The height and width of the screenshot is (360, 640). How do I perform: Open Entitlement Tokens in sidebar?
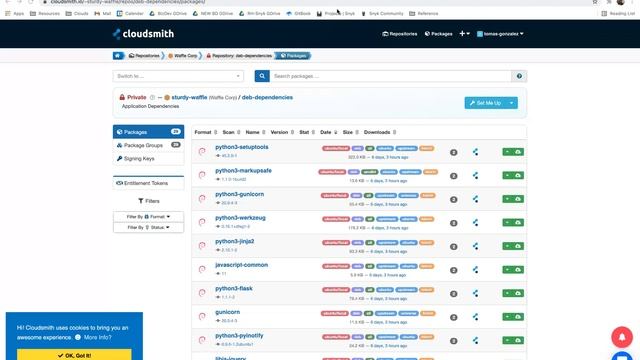pos(149,183)
